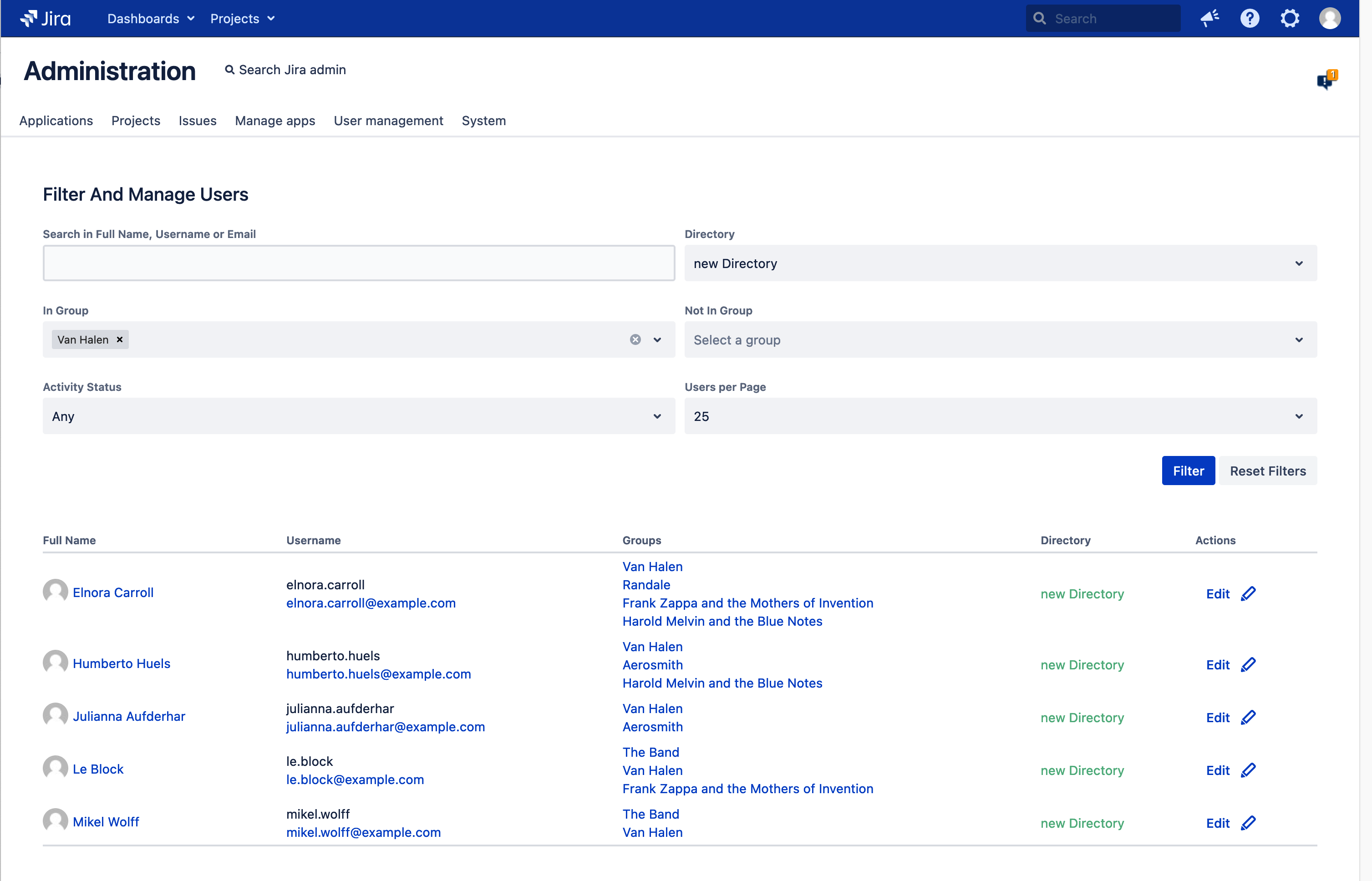Click pencil edit icon for Mikel Wolff
This screenshot has height=881, width=1372.
1249,823
